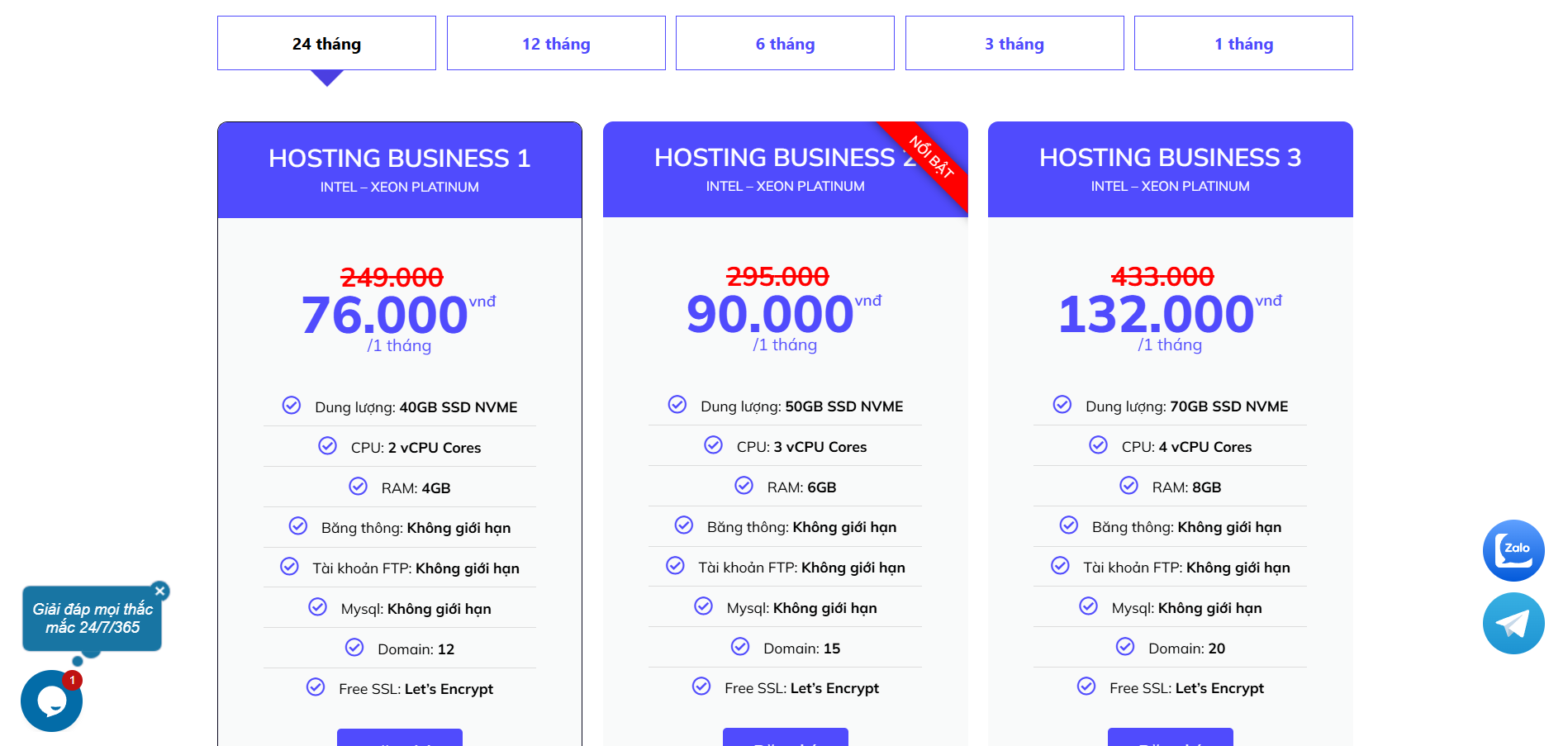
Task: Click the 'Giải đáp mọi thắc mắc 24/7/365' bubble
Action: [x=92, y=619]
